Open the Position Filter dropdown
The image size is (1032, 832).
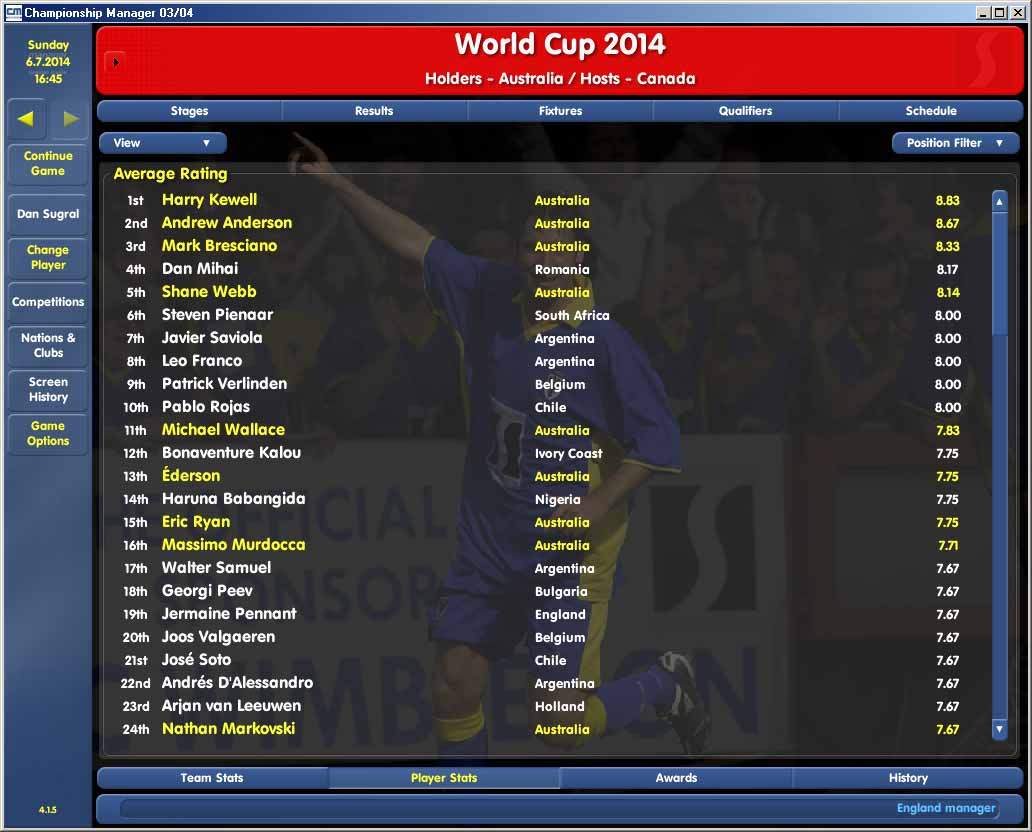pyautogui.click(x=955, y=143)
